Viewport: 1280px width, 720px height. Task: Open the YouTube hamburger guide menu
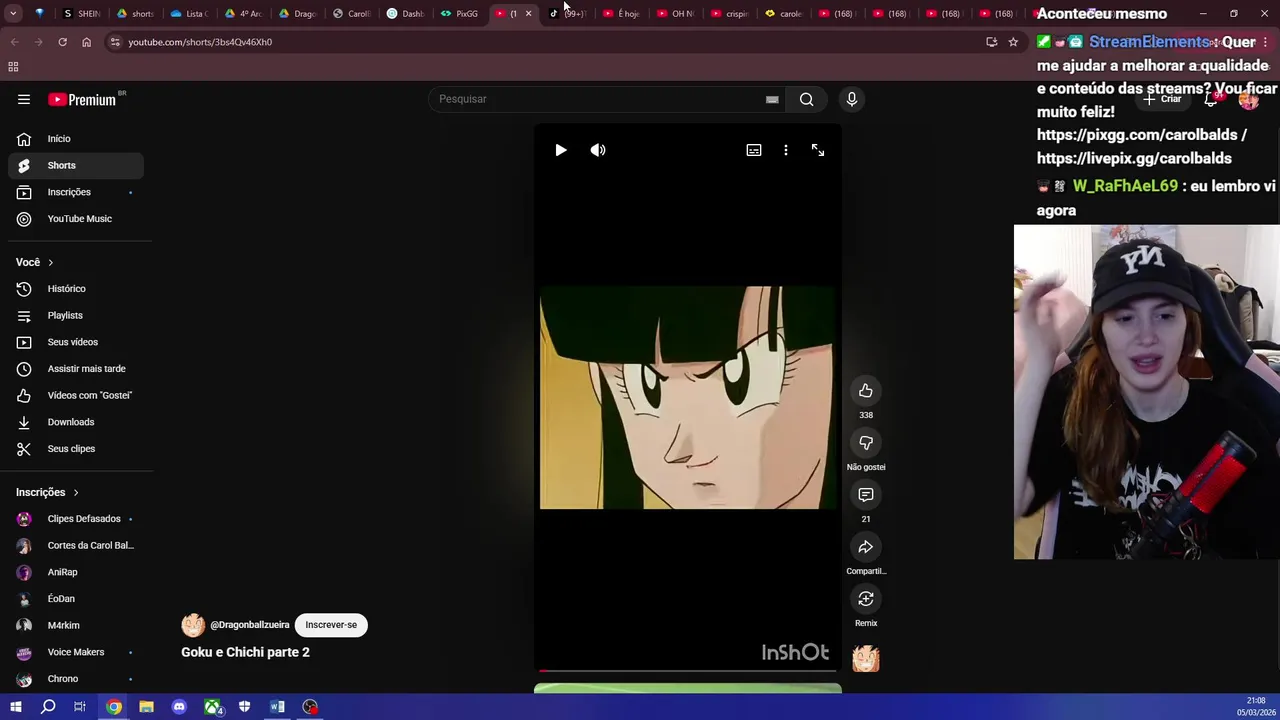tap(24, 99)
